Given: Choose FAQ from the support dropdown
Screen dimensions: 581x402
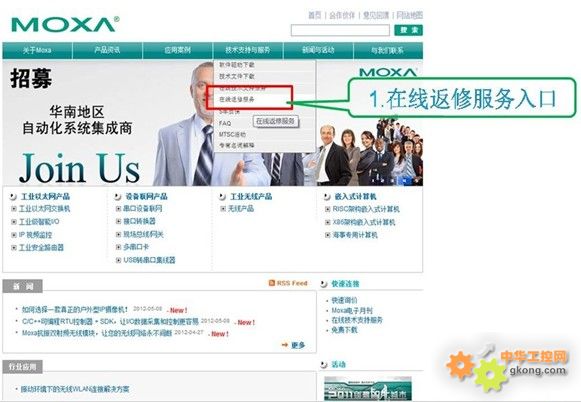Looking at the screenshot, I should coord(225,123).
